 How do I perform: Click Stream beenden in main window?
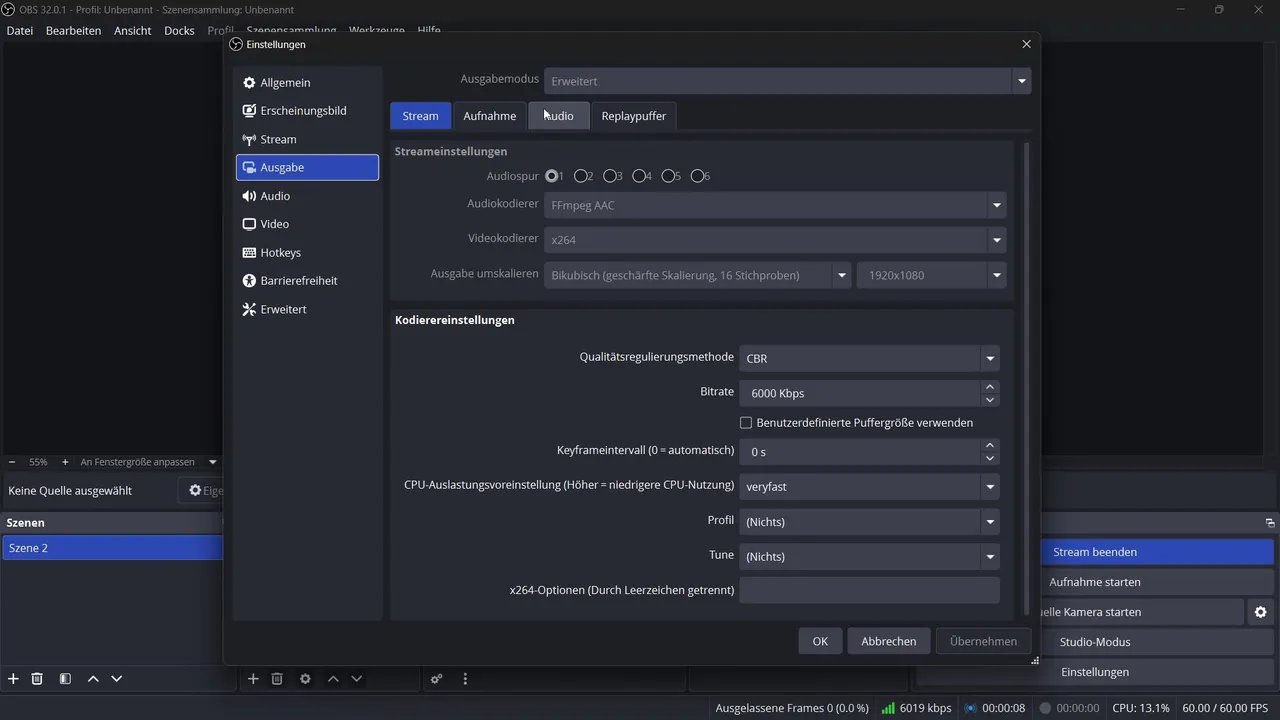pos(1095,552)
